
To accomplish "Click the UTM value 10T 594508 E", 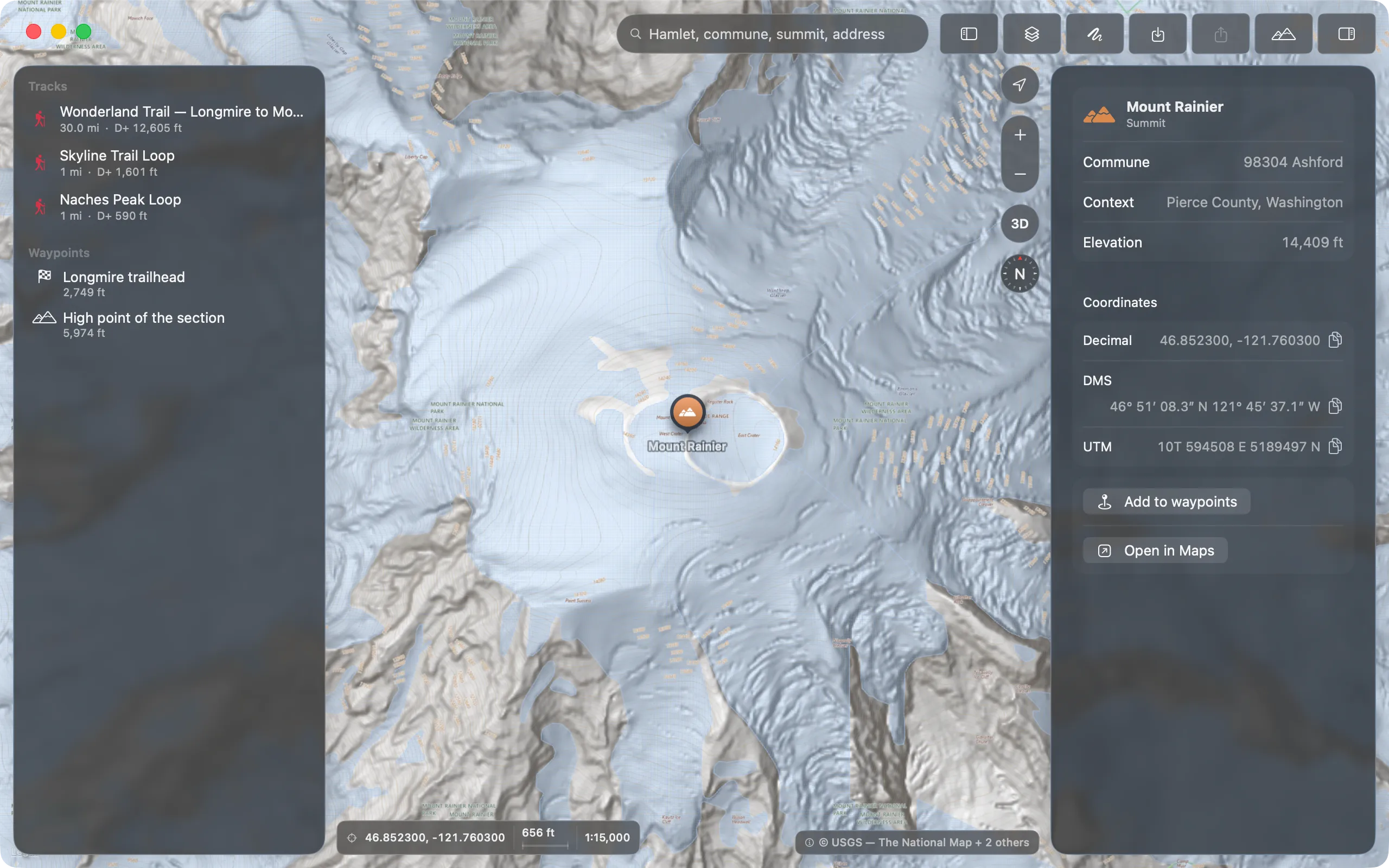I will coord(1239,446).
